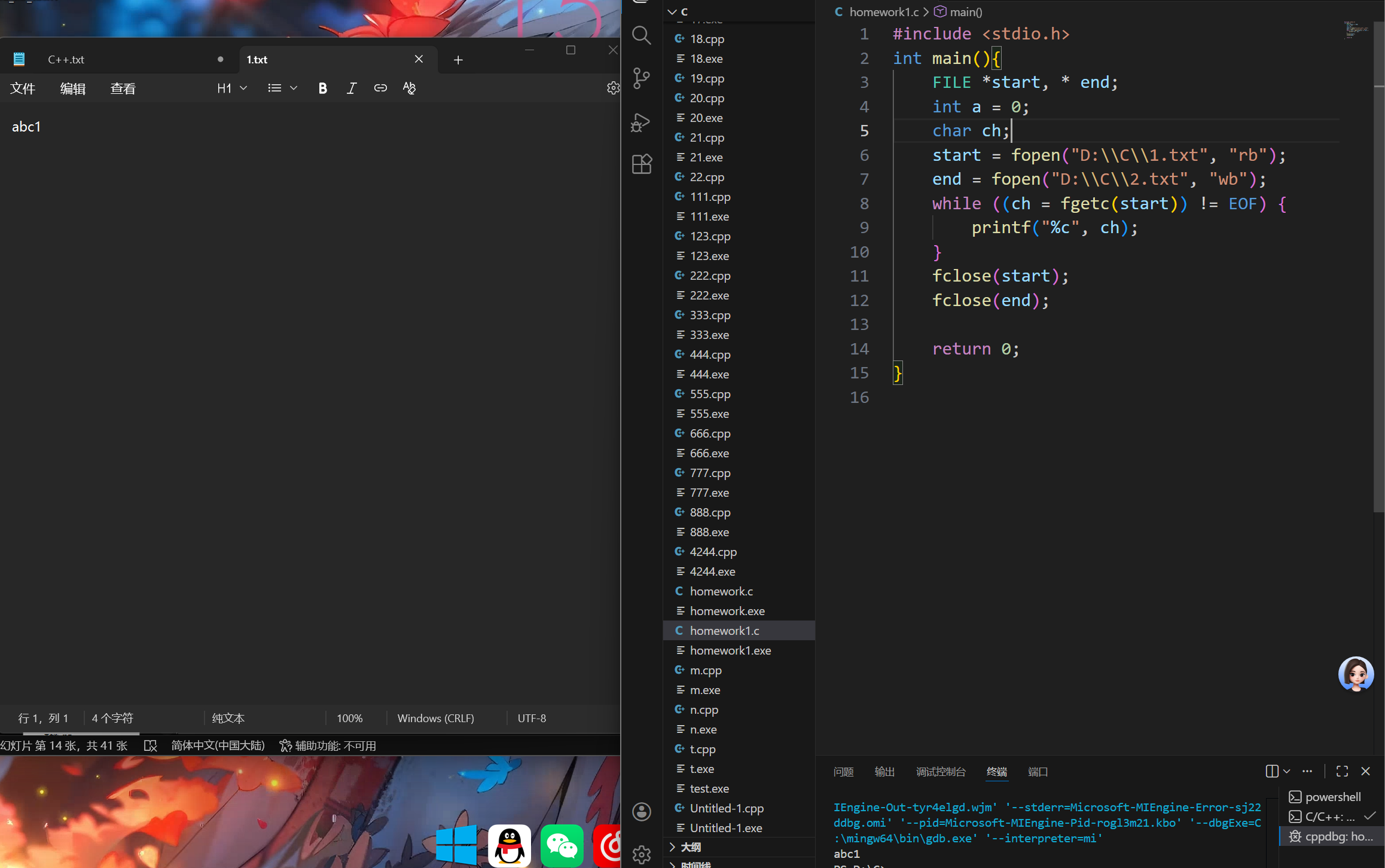Insert link in Notepad toolbar
Viewport: 1385px width, 868px height.
click(380, 88)
